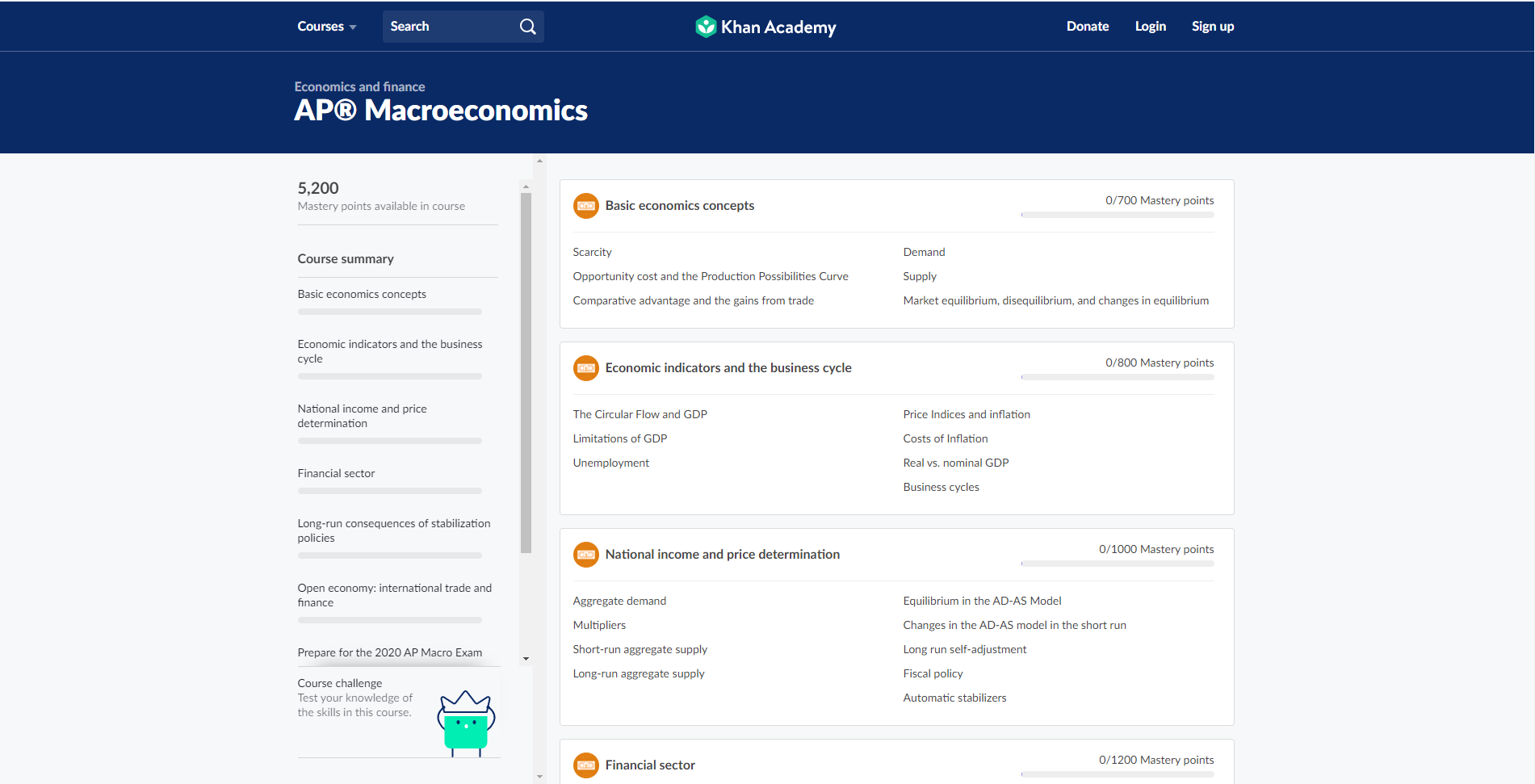Open Short-run aggregate supply
This screenshot has height=784, width=1535.
point(640,649)
